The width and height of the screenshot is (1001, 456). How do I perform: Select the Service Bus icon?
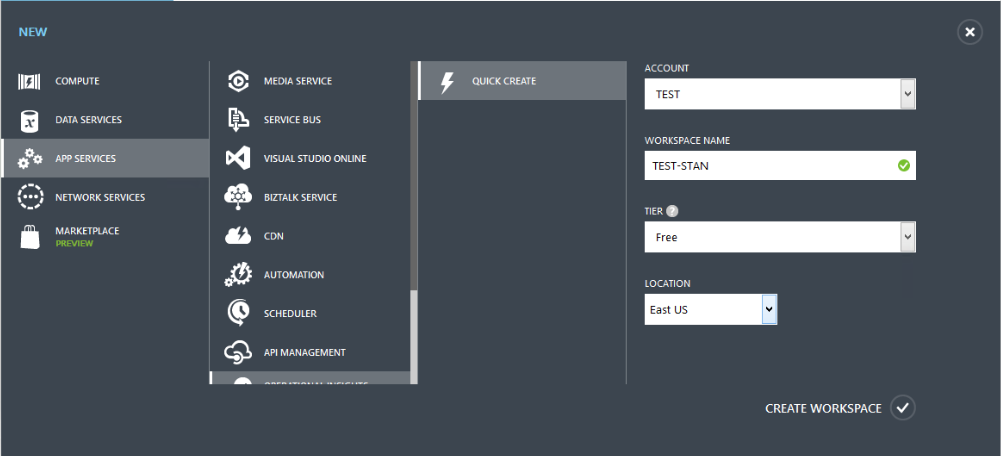[x=238, y=120]
